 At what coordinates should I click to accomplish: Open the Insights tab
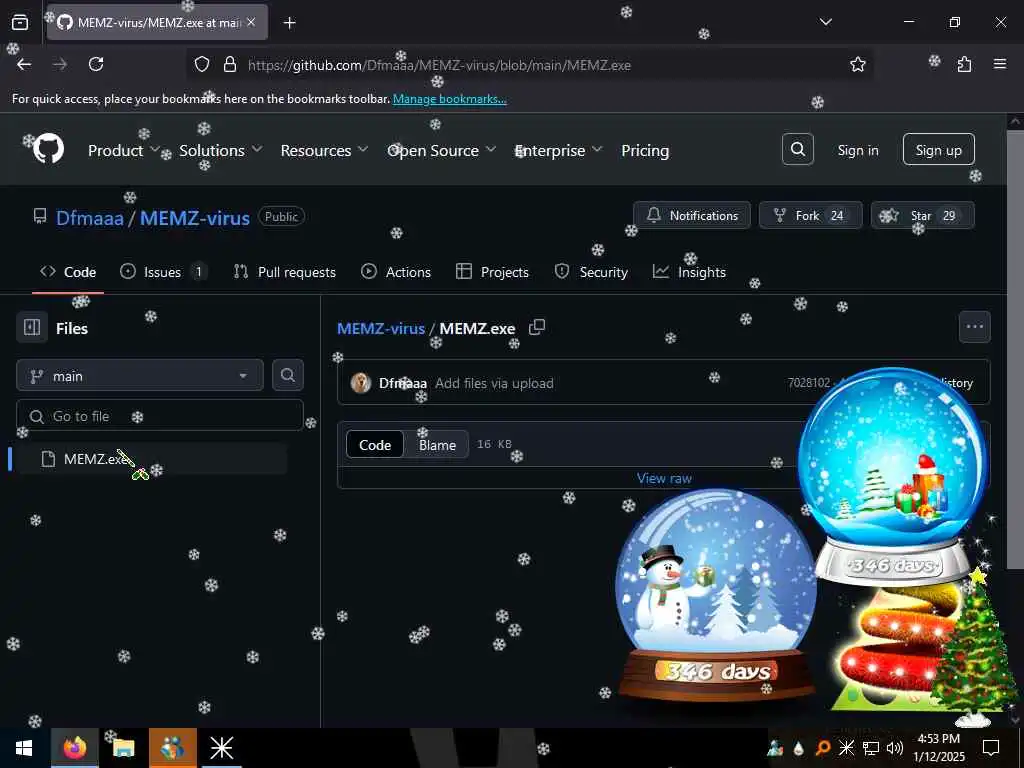690,272
